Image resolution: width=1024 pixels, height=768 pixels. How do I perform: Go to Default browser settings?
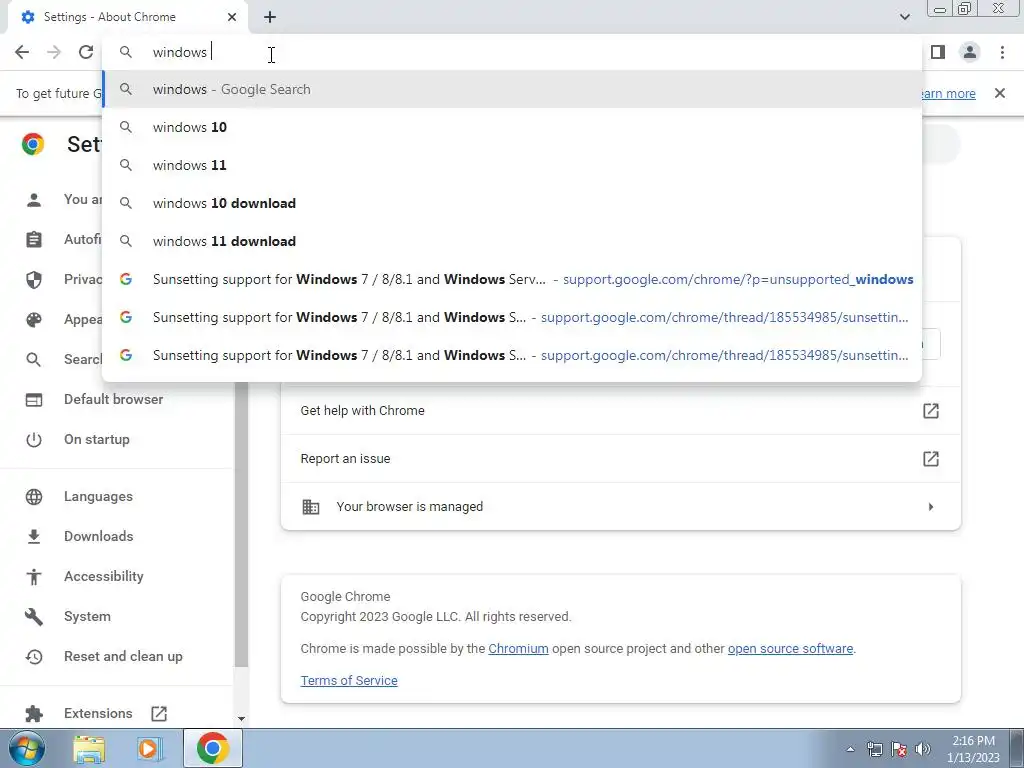[x=113, y=400]
